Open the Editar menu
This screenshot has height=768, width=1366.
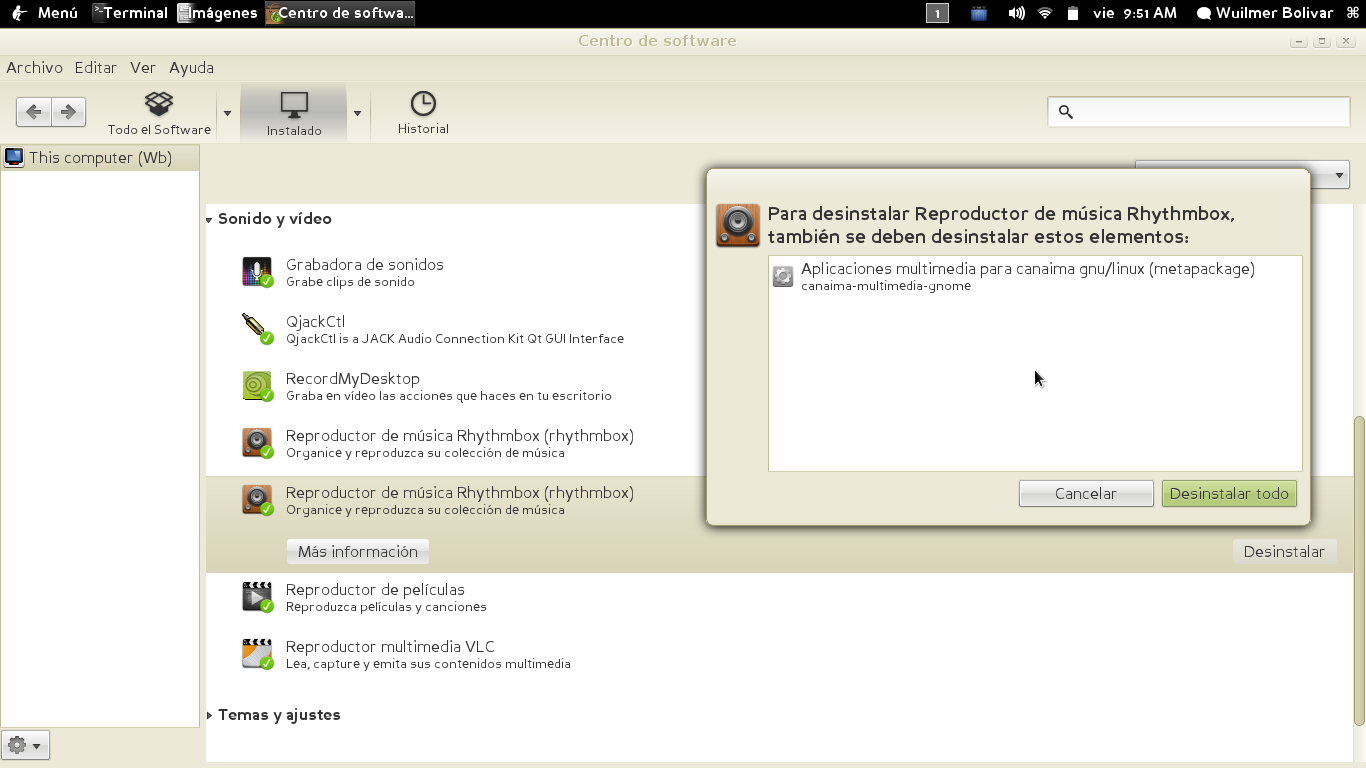[x=96, y=68]
